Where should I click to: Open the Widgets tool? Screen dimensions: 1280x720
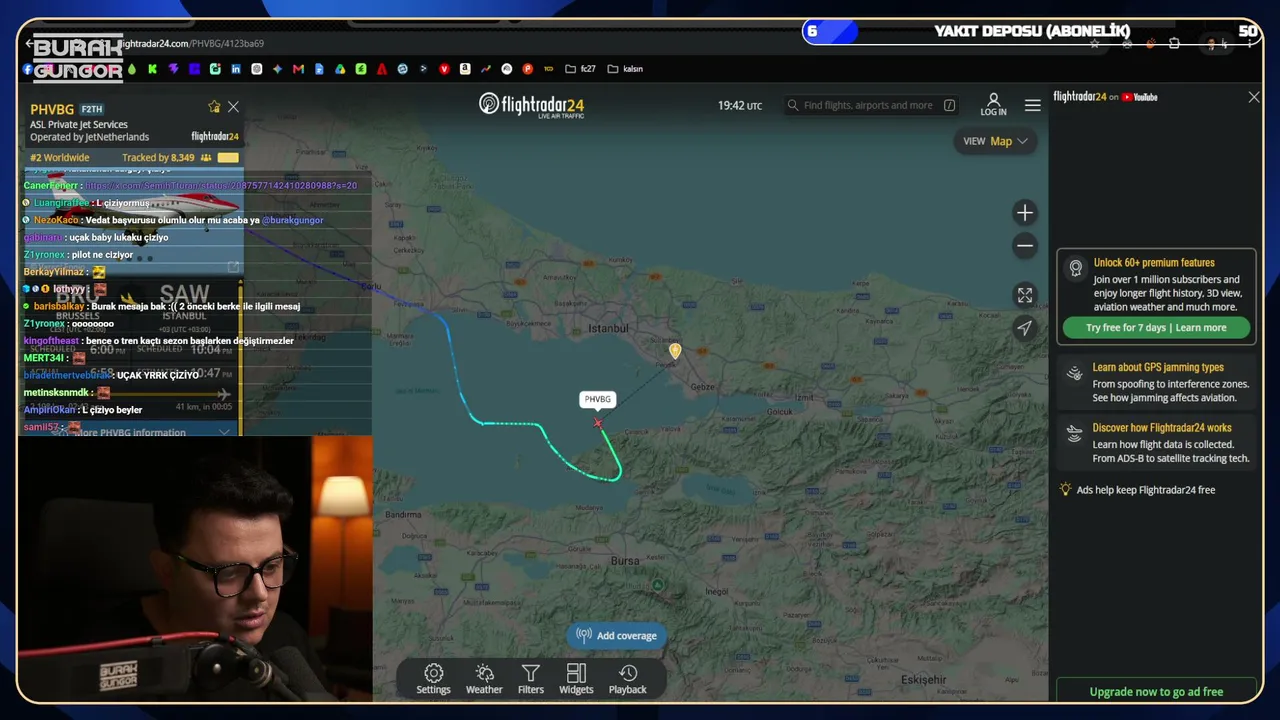tap(576, 679)
